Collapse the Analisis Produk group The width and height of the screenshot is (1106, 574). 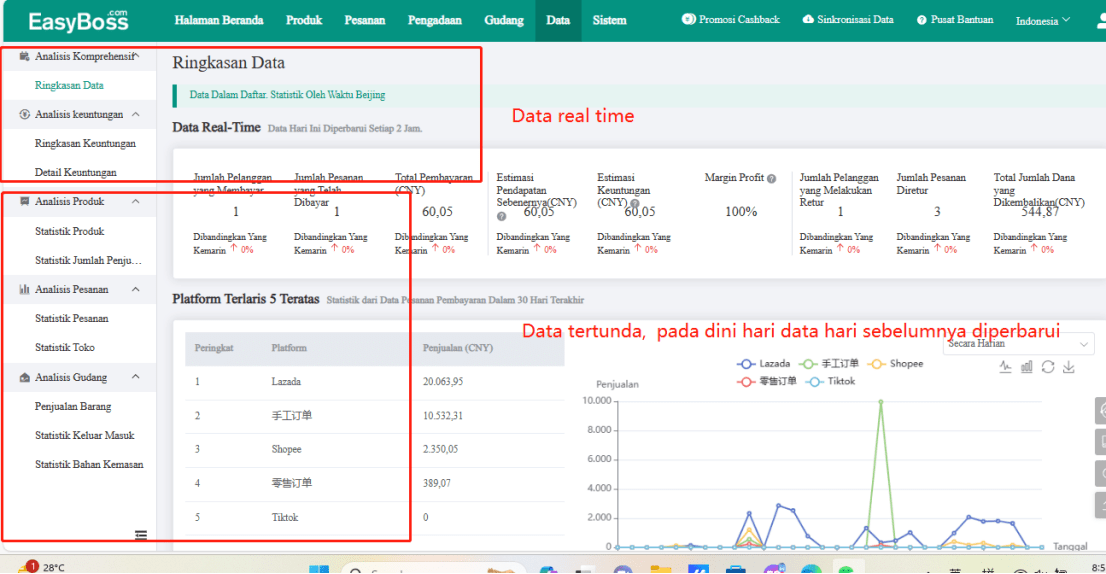pyautogui.click(x=136, y=202)
